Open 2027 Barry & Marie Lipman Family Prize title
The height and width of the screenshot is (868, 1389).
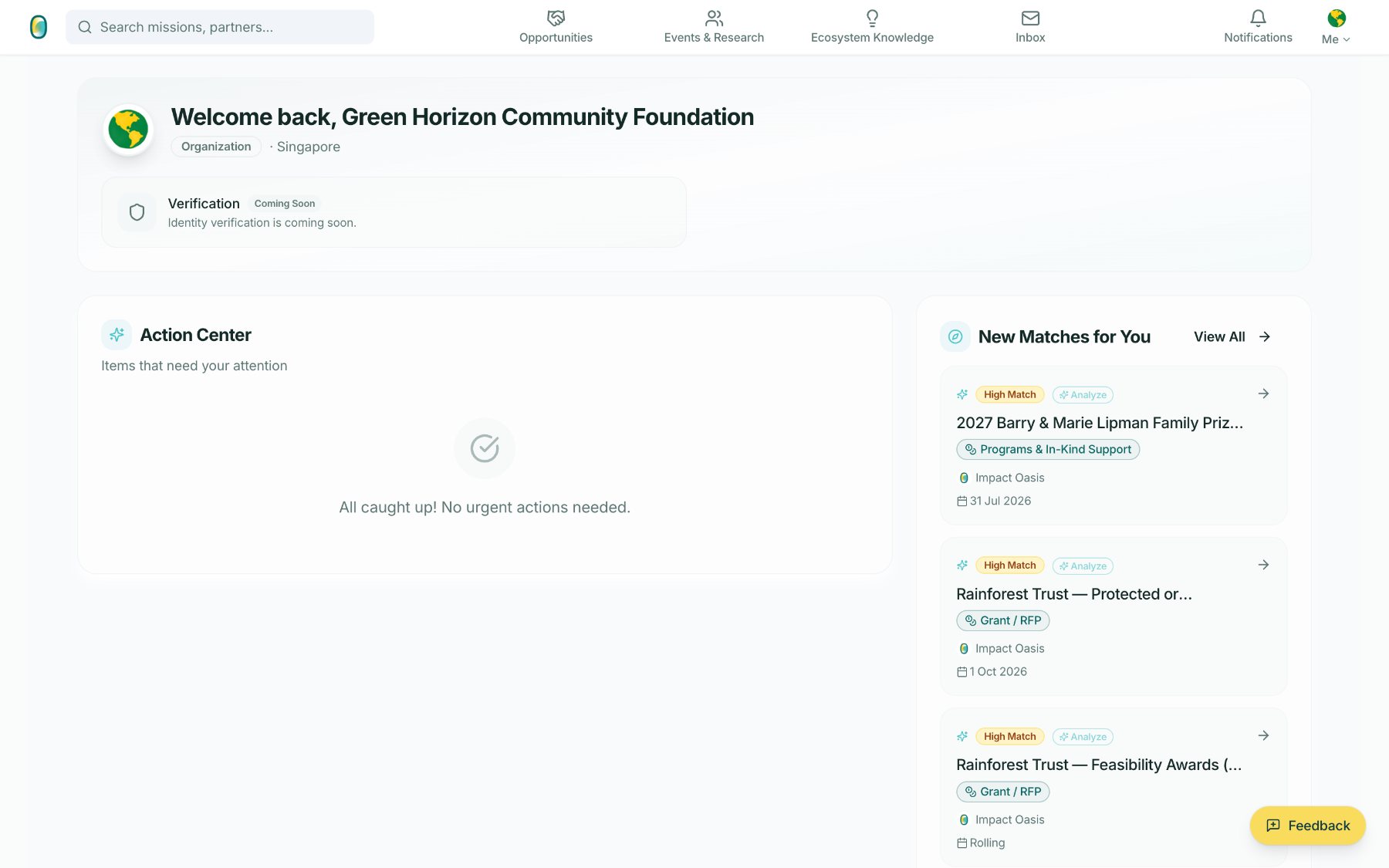coord(1100,423)
